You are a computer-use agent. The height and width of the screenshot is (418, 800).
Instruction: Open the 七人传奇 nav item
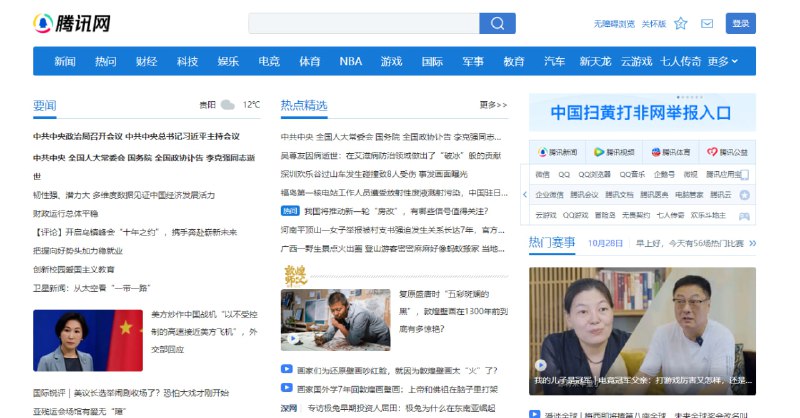(681, 61)
